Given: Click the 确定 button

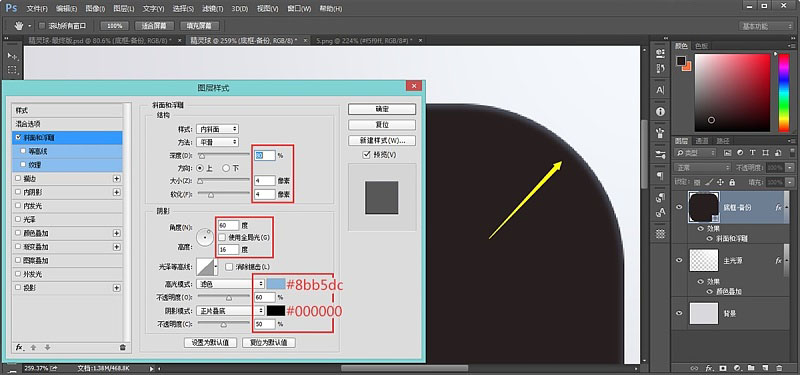Looking at the screenshot, I should [x=382, y=109].
